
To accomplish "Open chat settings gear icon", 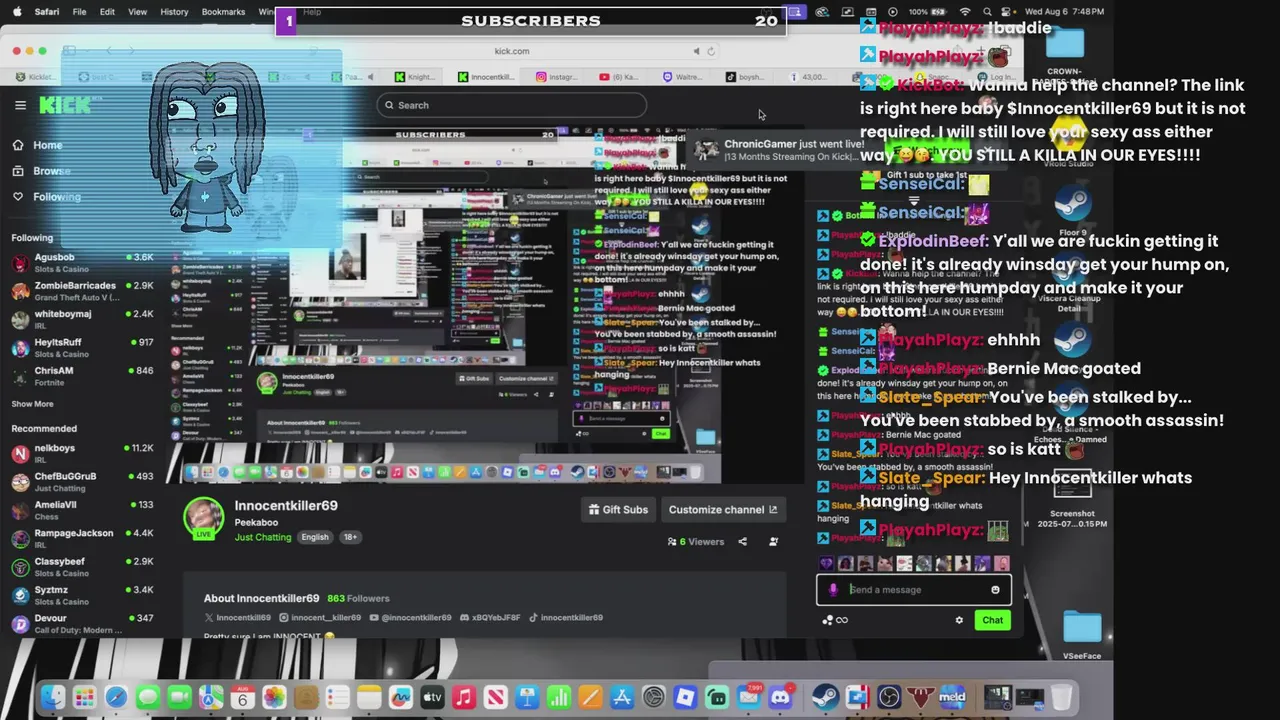I will pos(959,620).
